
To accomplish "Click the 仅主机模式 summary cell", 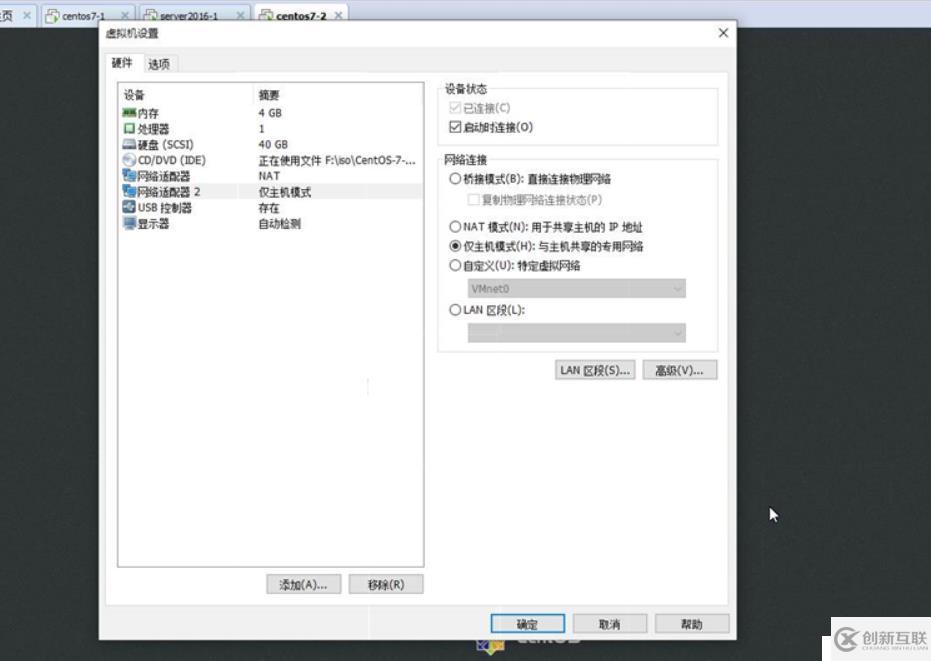I will click(284, 192).
